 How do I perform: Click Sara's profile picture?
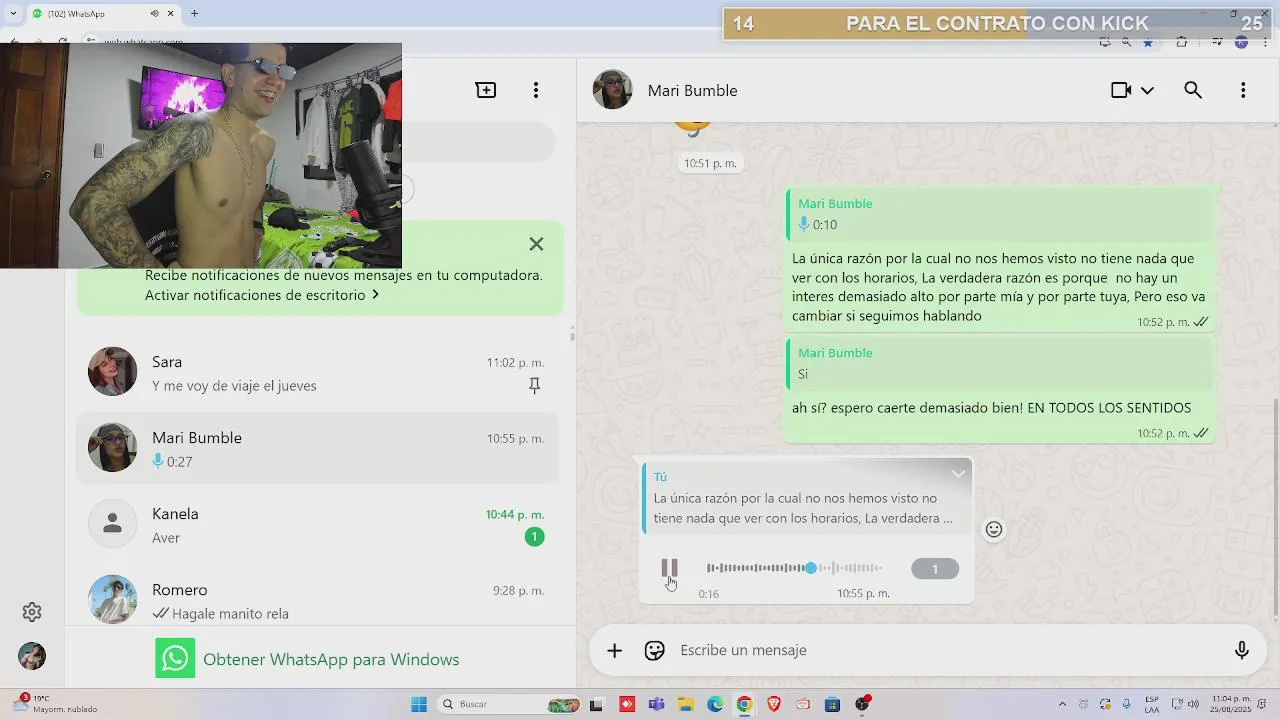[112, 372]
